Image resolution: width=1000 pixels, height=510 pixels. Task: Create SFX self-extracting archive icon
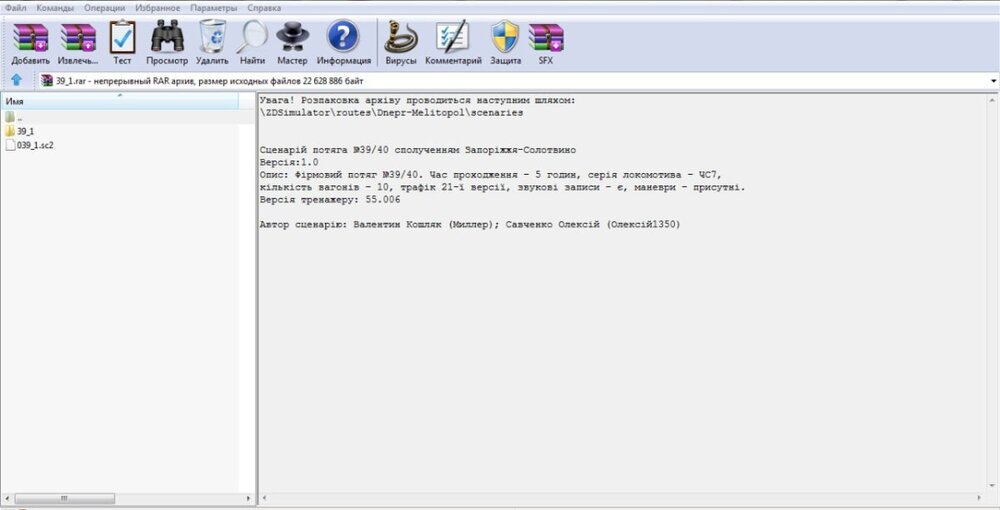click(x=545, y=42)
